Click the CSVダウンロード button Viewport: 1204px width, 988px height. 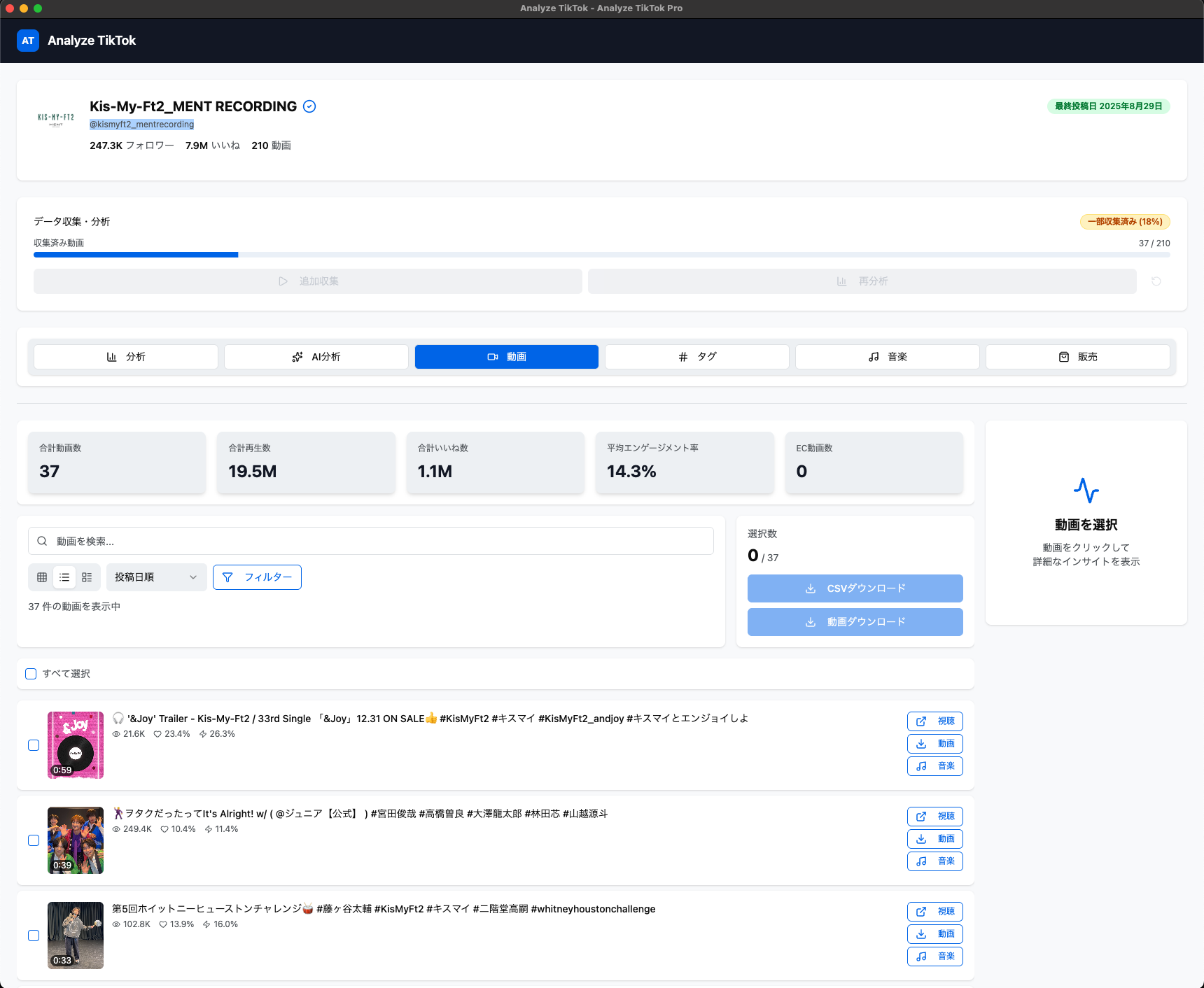point(855,588)
